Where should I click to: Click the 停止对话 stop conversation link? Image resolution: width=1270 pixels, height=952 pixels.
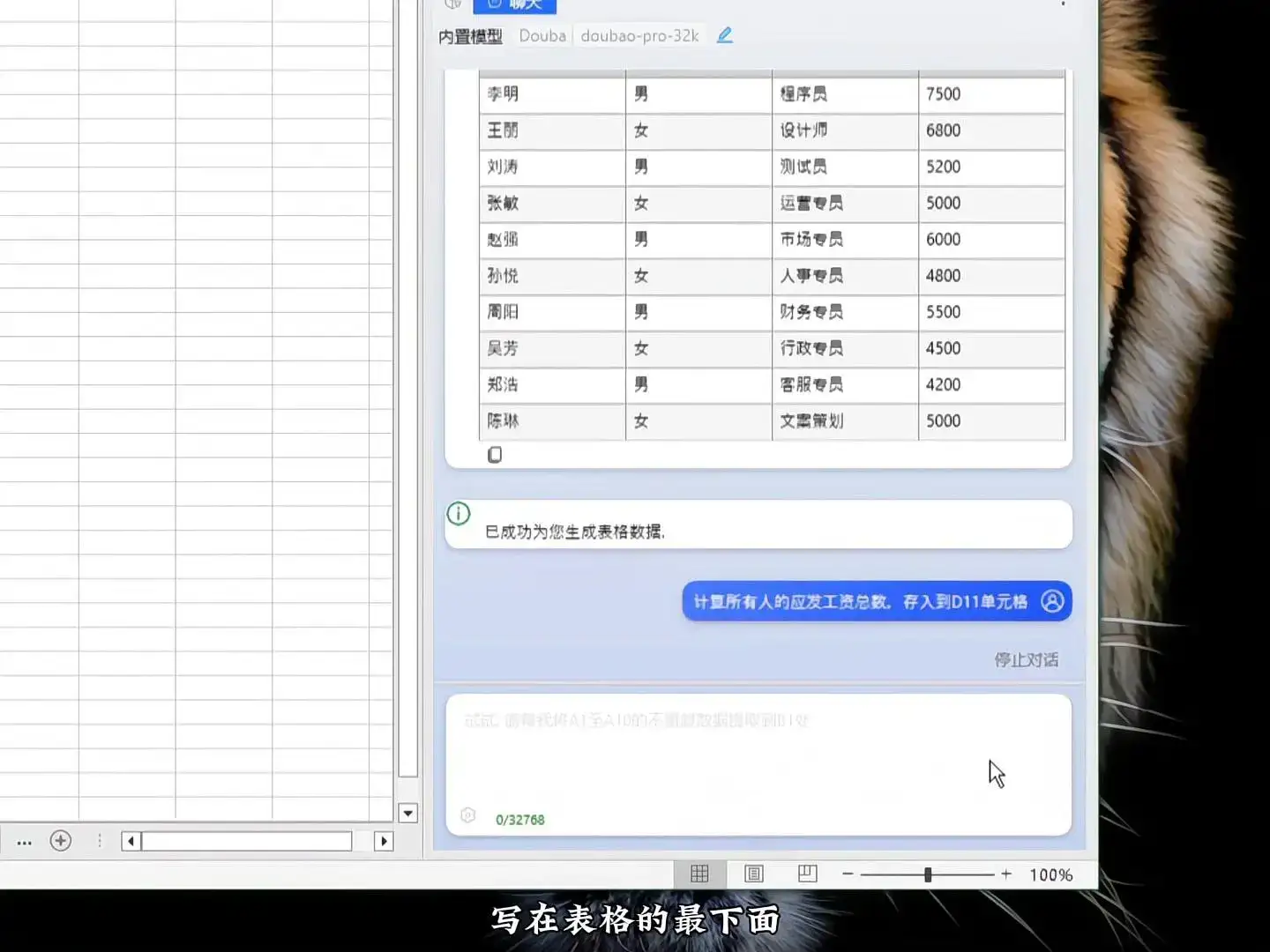[1027, 658]
